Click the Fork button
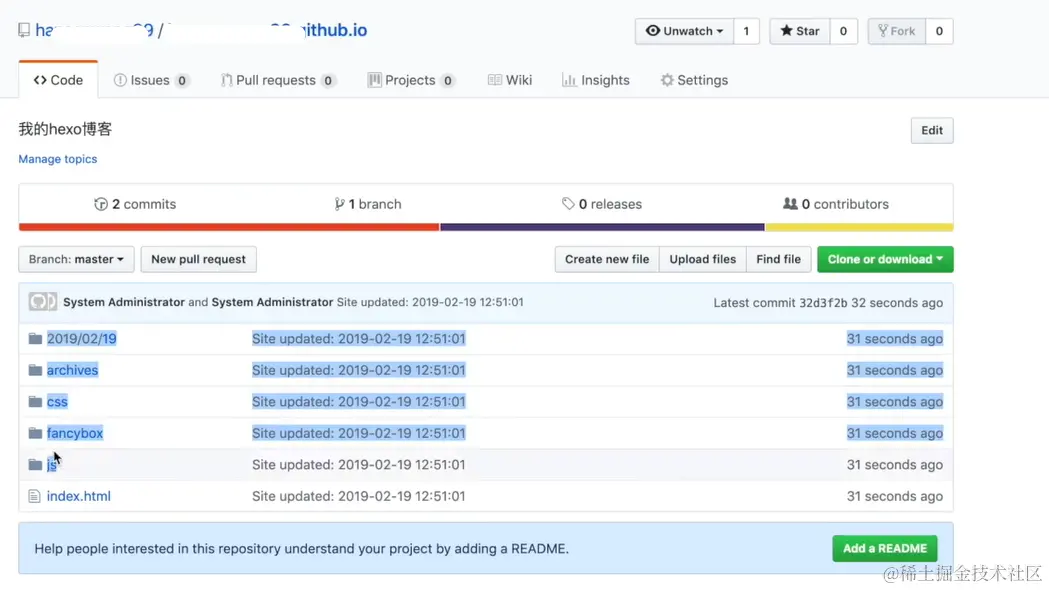 click(x=897, y=31)
